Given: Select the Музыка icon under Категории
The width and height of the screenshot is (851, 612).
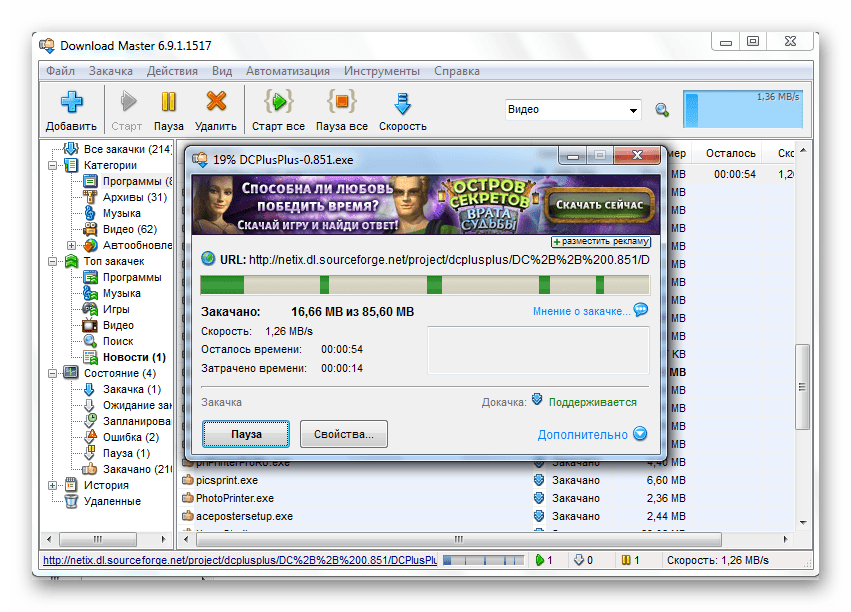Looking at the screenshot, I should tap(90, 213).
